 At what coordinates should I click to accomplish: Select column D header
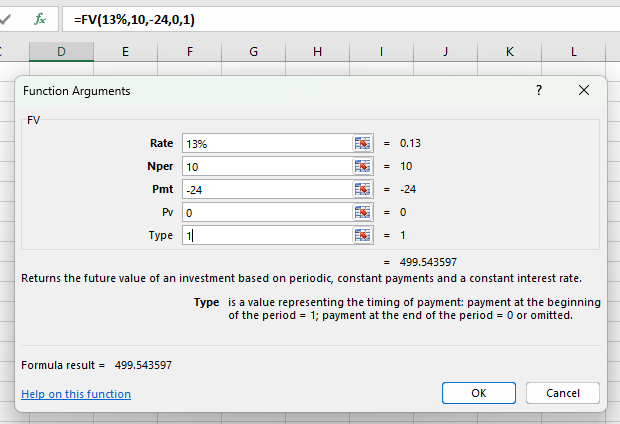pos(61,51)
